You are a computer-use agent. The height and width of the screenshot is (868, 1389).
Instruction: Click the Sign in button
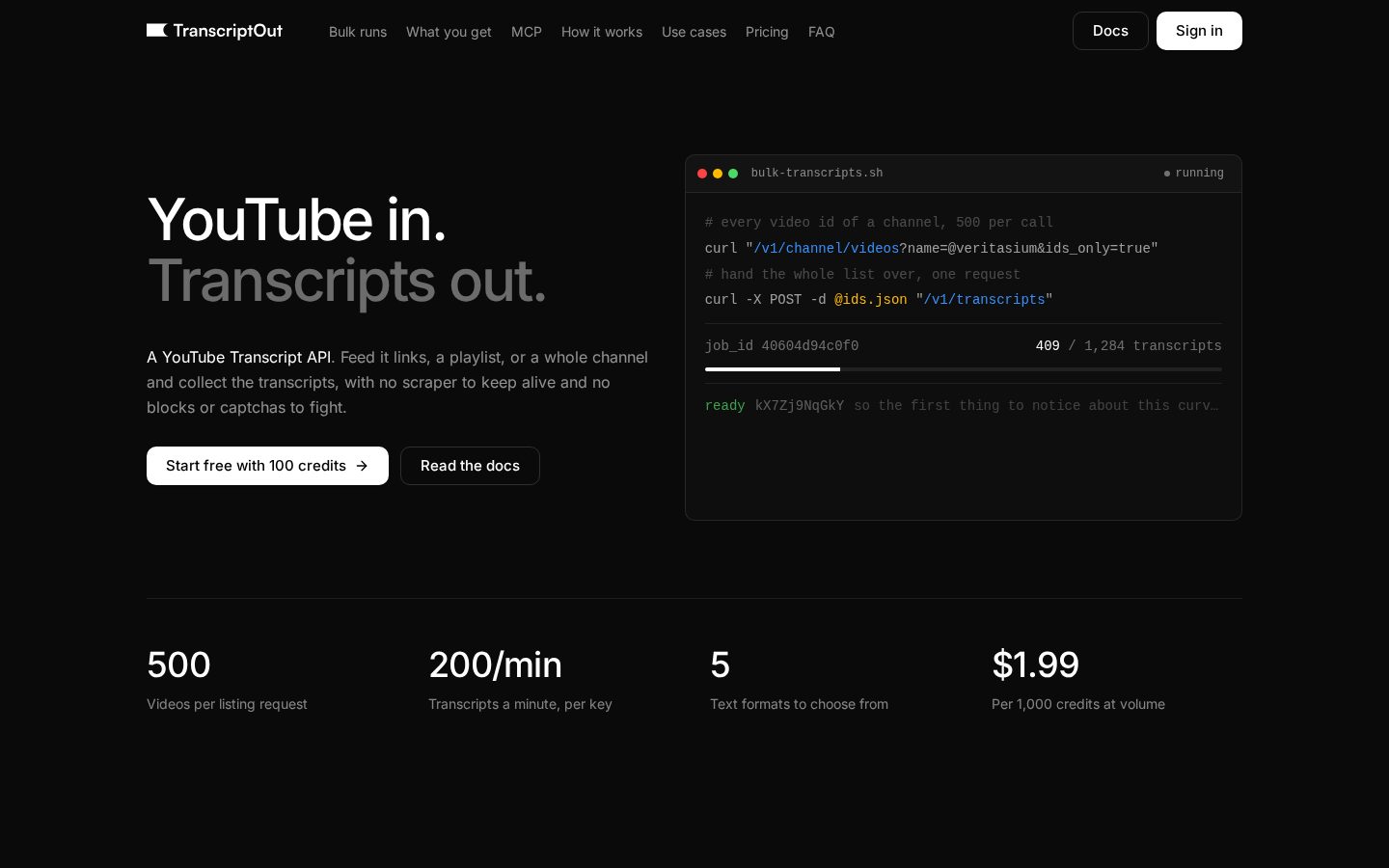(x=1199, y=31)
